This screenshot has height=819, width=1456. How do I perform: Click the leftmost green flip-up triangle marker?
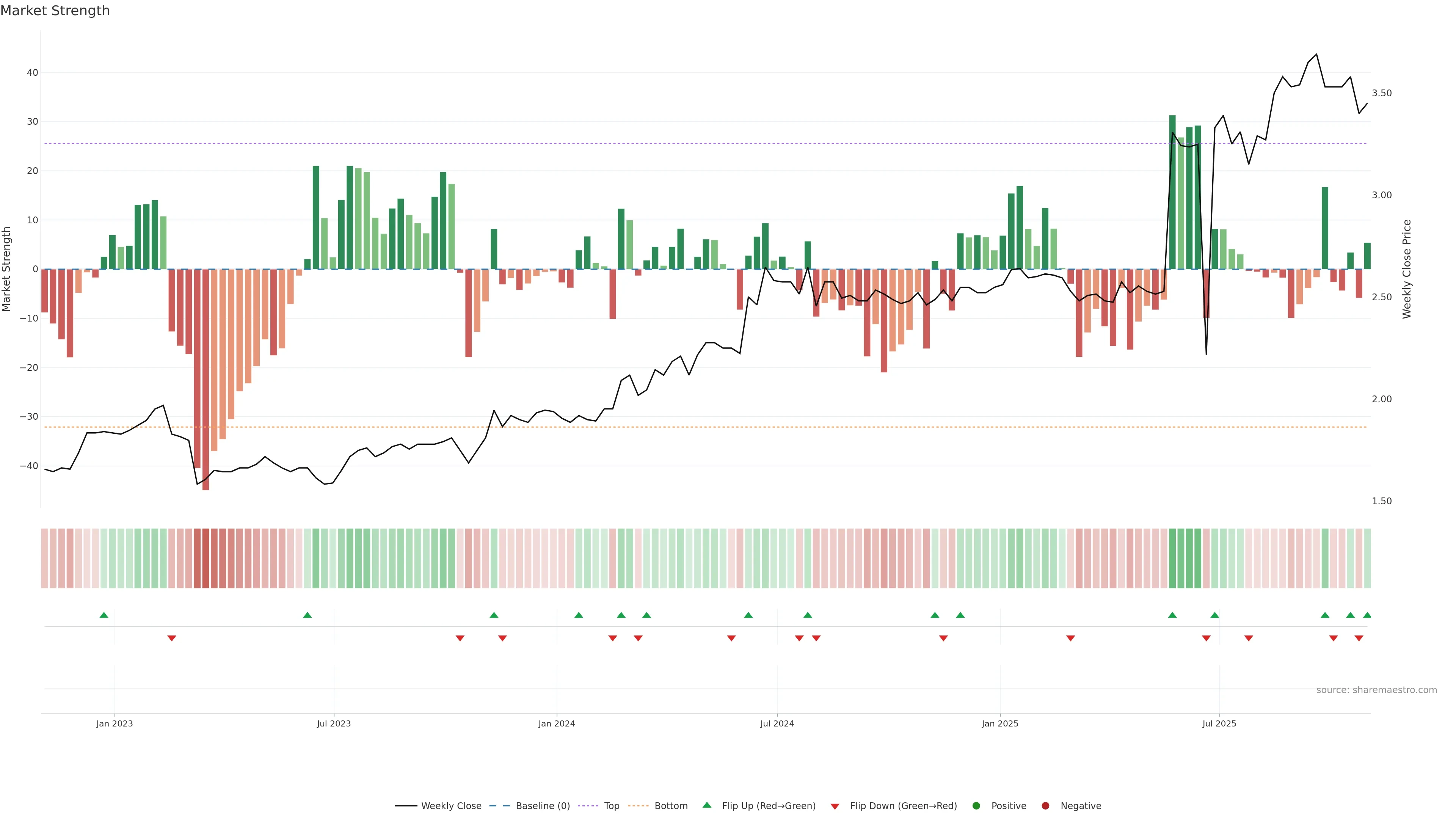104,615
